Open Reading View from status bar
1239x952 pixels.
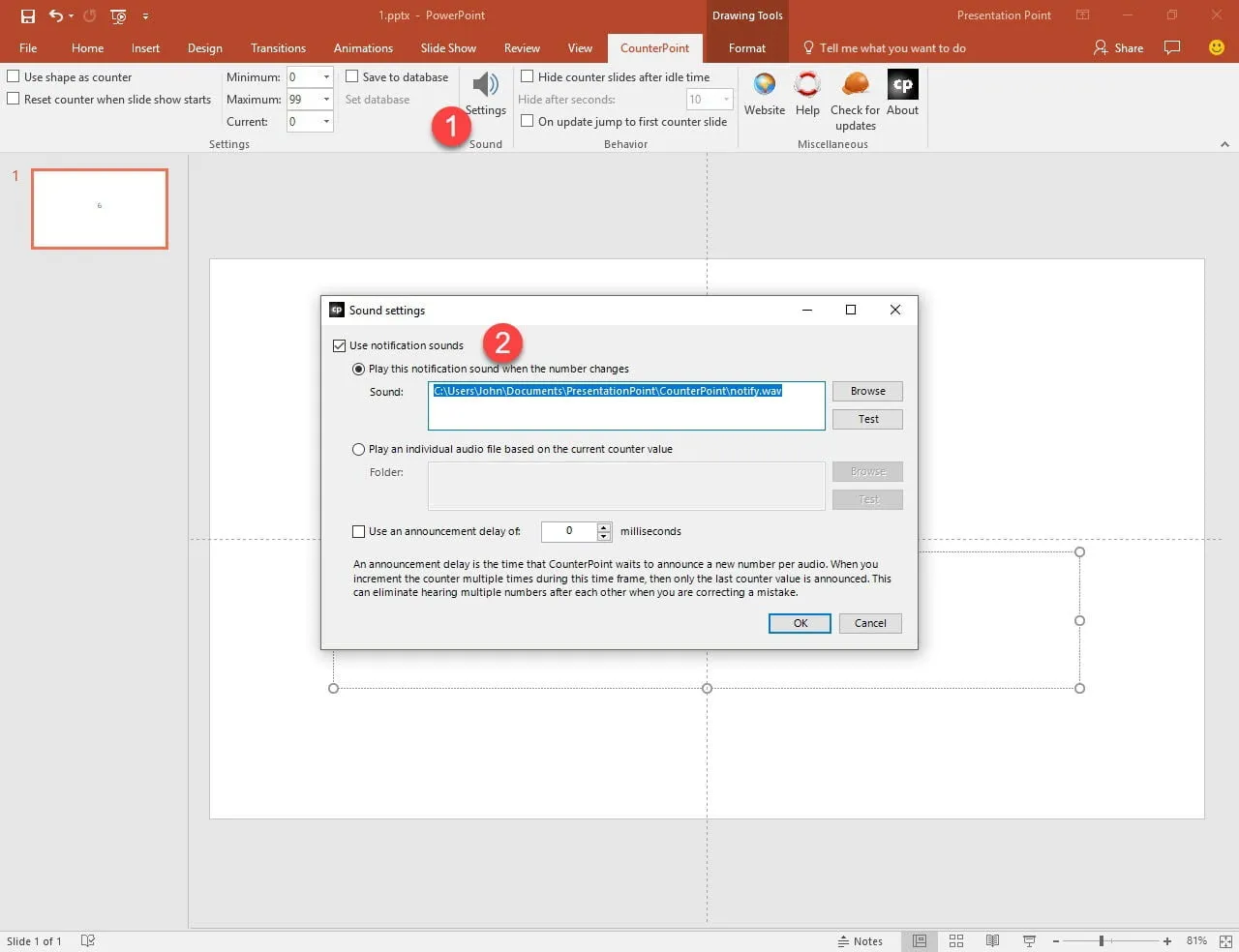click(992, 940)
